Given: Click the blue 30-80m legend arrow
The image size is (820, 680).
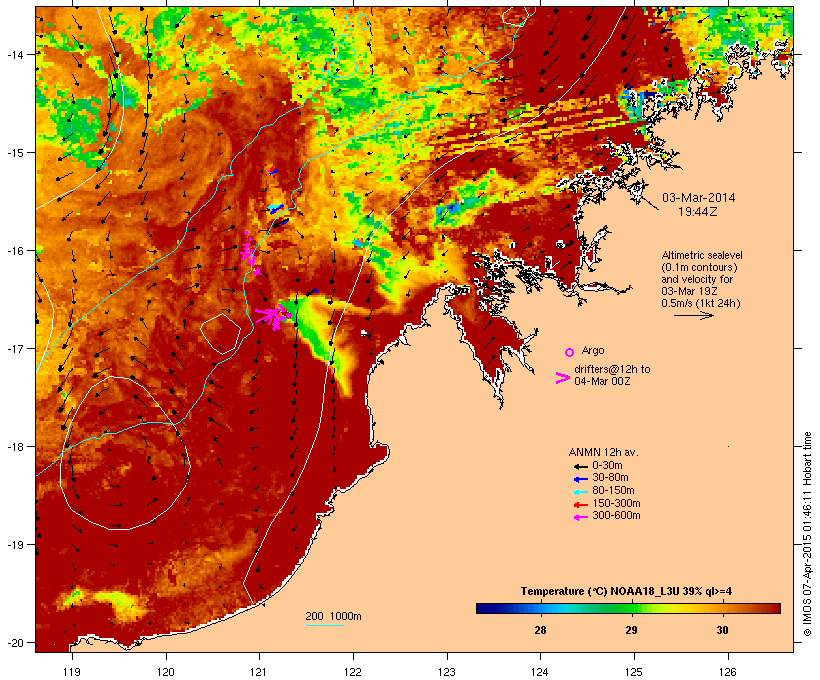Looking at the screenshot, I should point(581,479).
